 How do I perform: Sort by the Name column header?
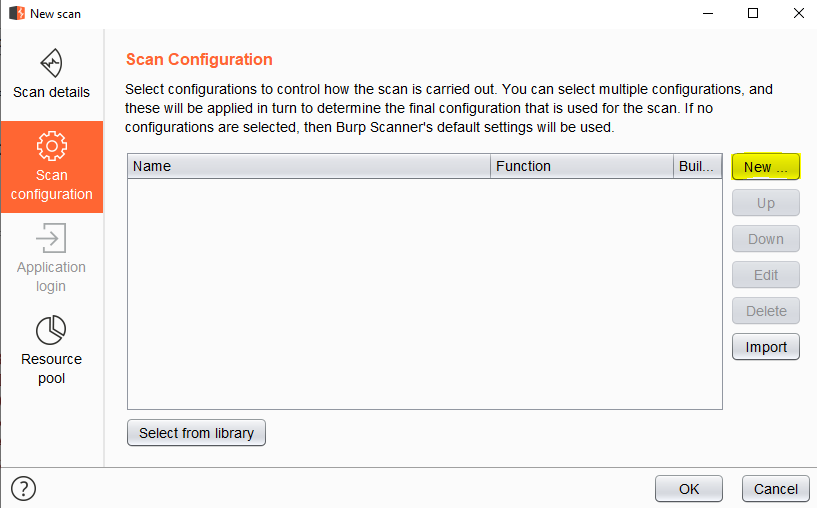click(x=309, y=167)
